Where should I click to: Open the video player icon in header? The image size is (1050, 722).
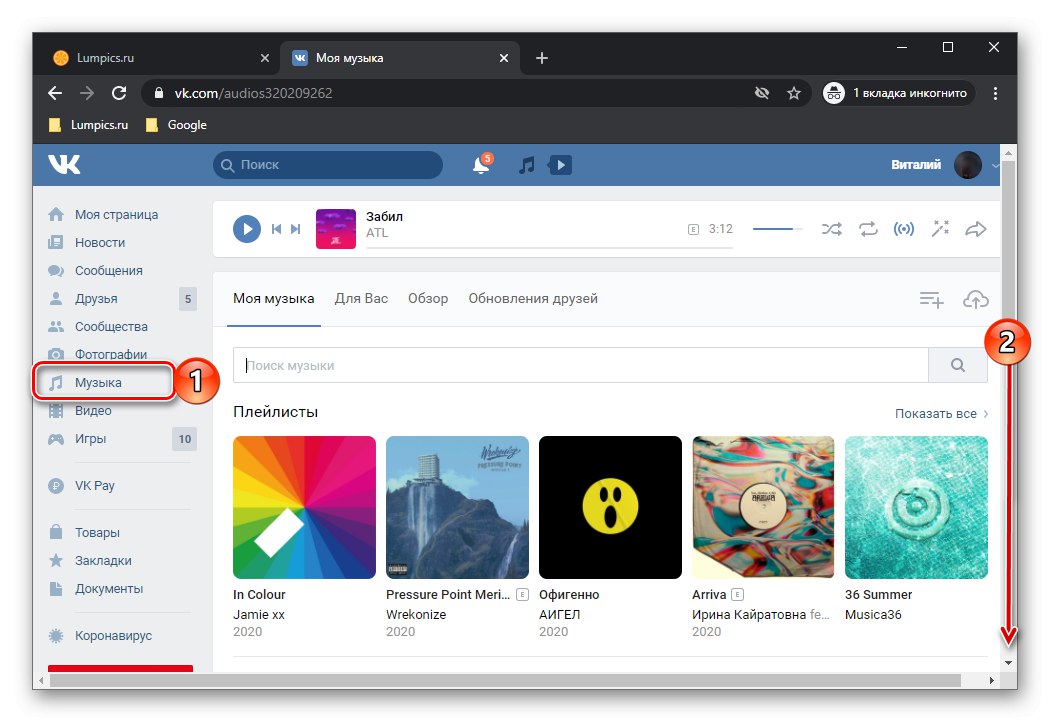560,165
